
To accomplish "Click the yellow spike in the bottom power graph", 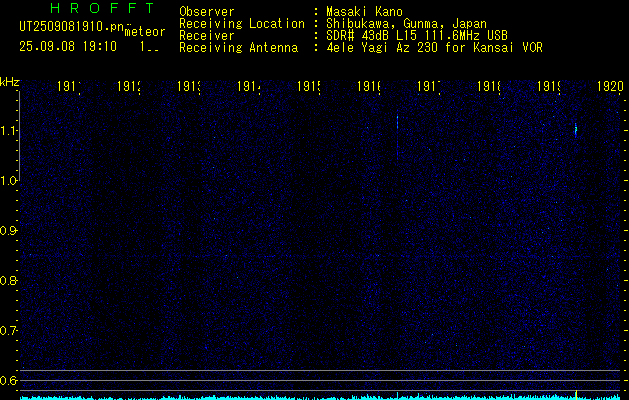I will (576, 393).
